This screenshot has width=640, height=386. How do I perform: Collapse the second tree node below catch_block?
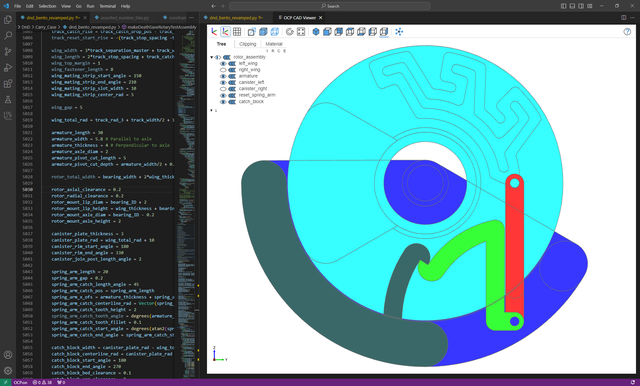pos(211,110)
